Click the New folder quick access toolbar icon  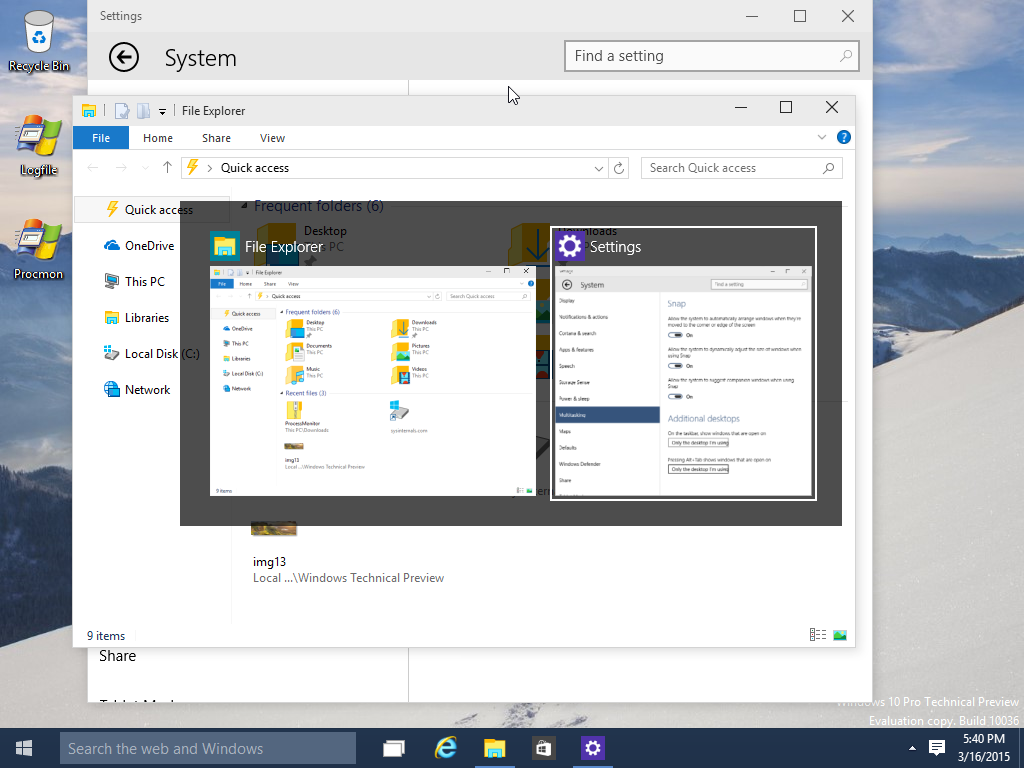(143, 110)
